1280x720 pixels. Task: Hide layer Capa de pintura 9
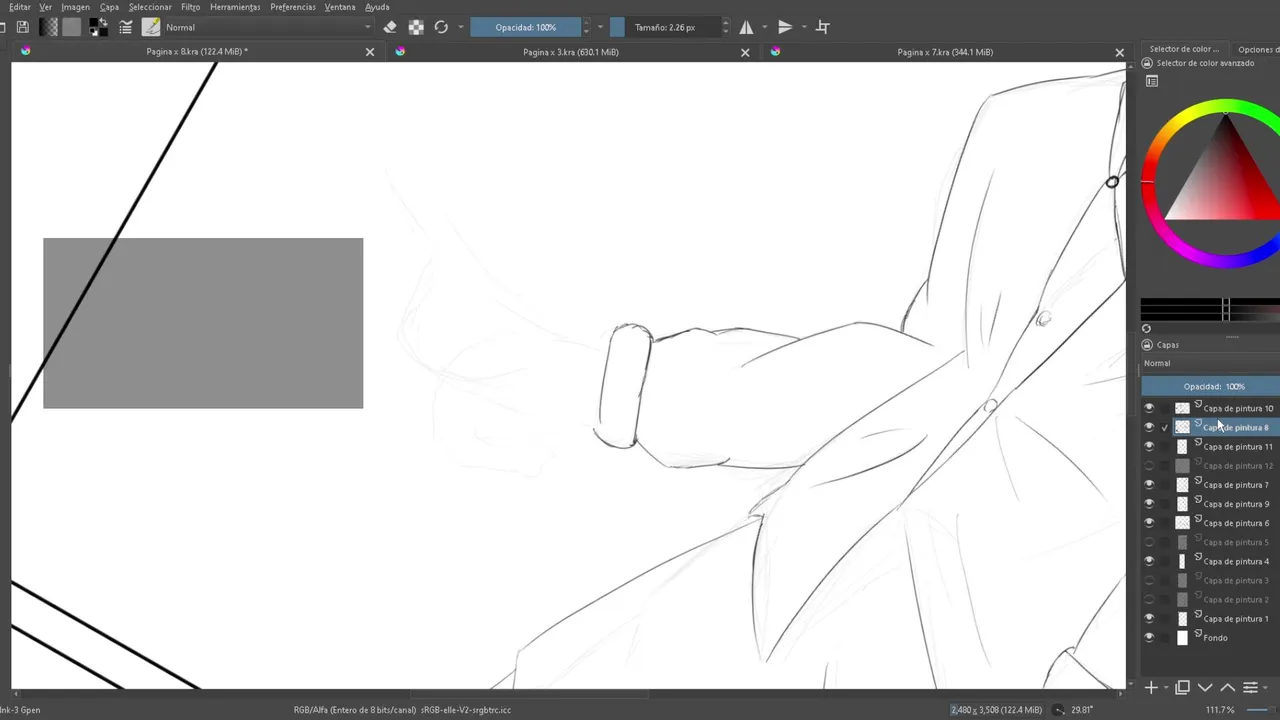1149,504
